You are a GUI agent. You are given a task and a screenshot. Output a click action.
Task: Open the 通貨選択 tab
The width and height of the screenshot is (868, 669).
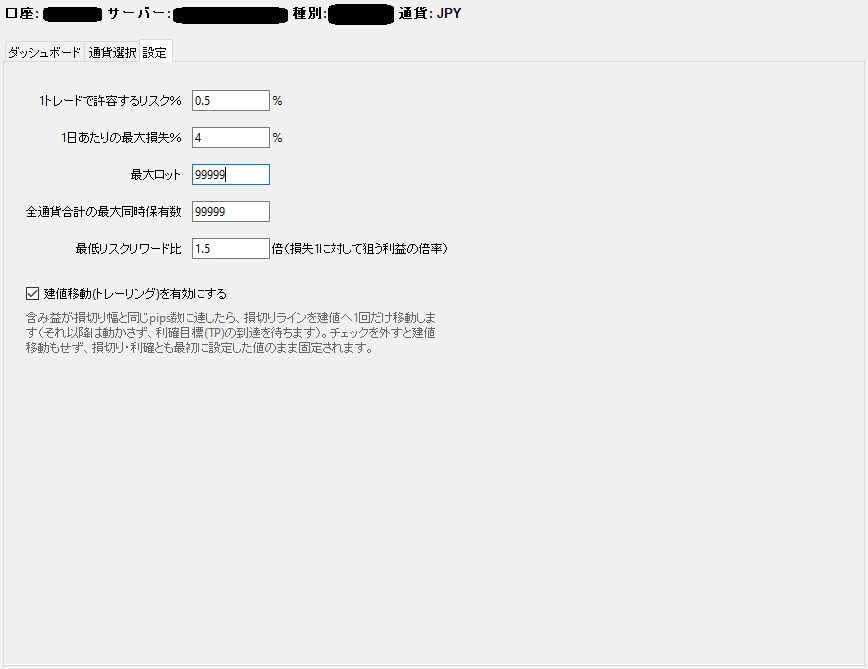pyautogui.click(x=112, y=53)
